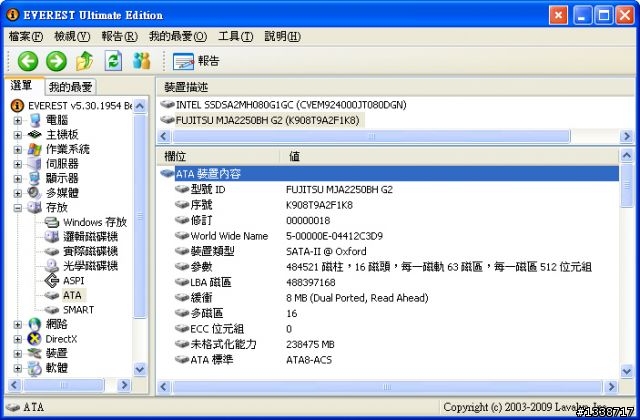Select ATA in the tree
Viewport: 640px width, 420px height.
[x=72, y=295]
